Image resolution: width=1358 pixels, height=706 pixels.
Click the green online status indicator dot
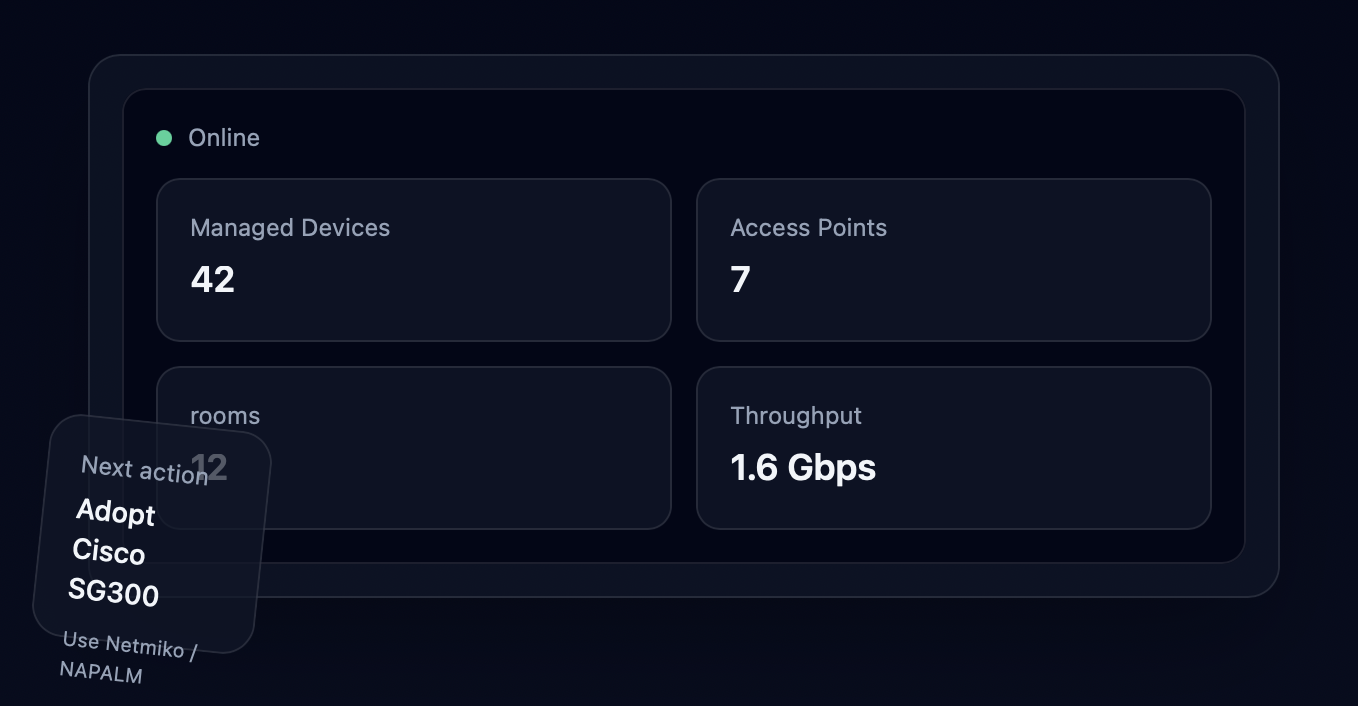click(x=165, y=137)
